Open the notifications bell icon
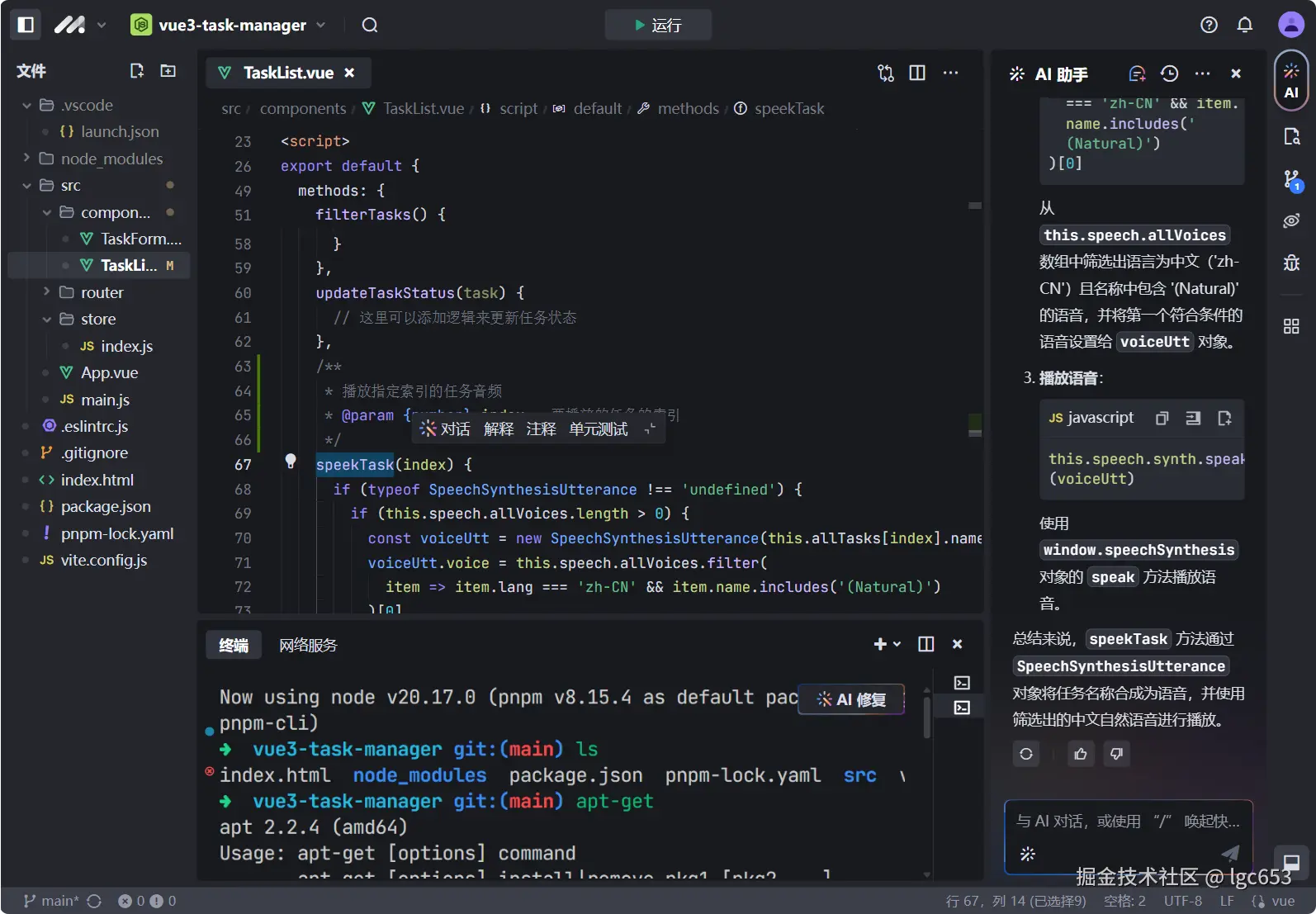 pos(1245,25)
